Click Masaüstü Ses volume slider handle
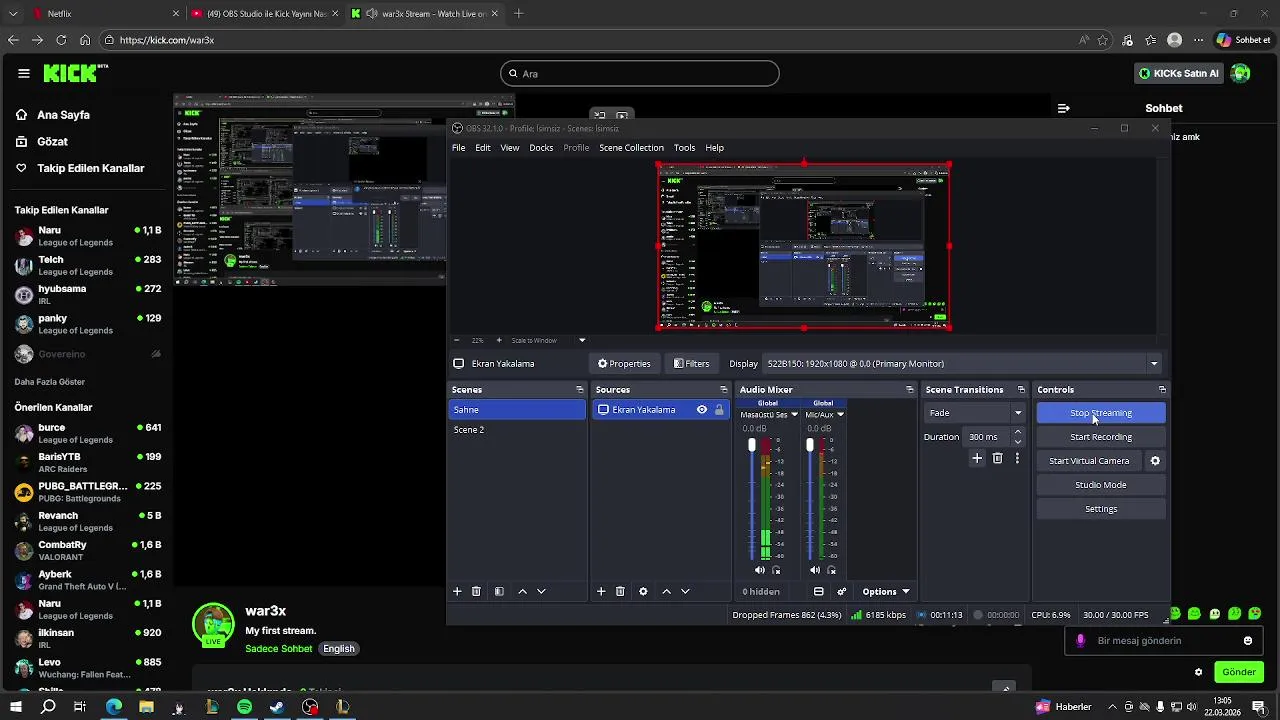 [x=752, y=444]
